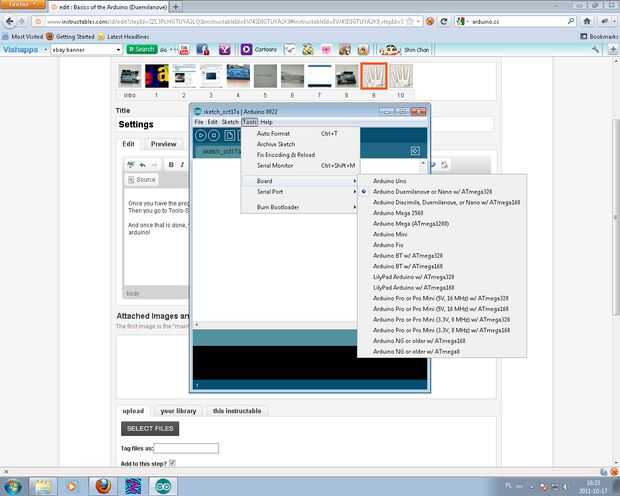Click Bold in the instructable editor

coord(171,165)
